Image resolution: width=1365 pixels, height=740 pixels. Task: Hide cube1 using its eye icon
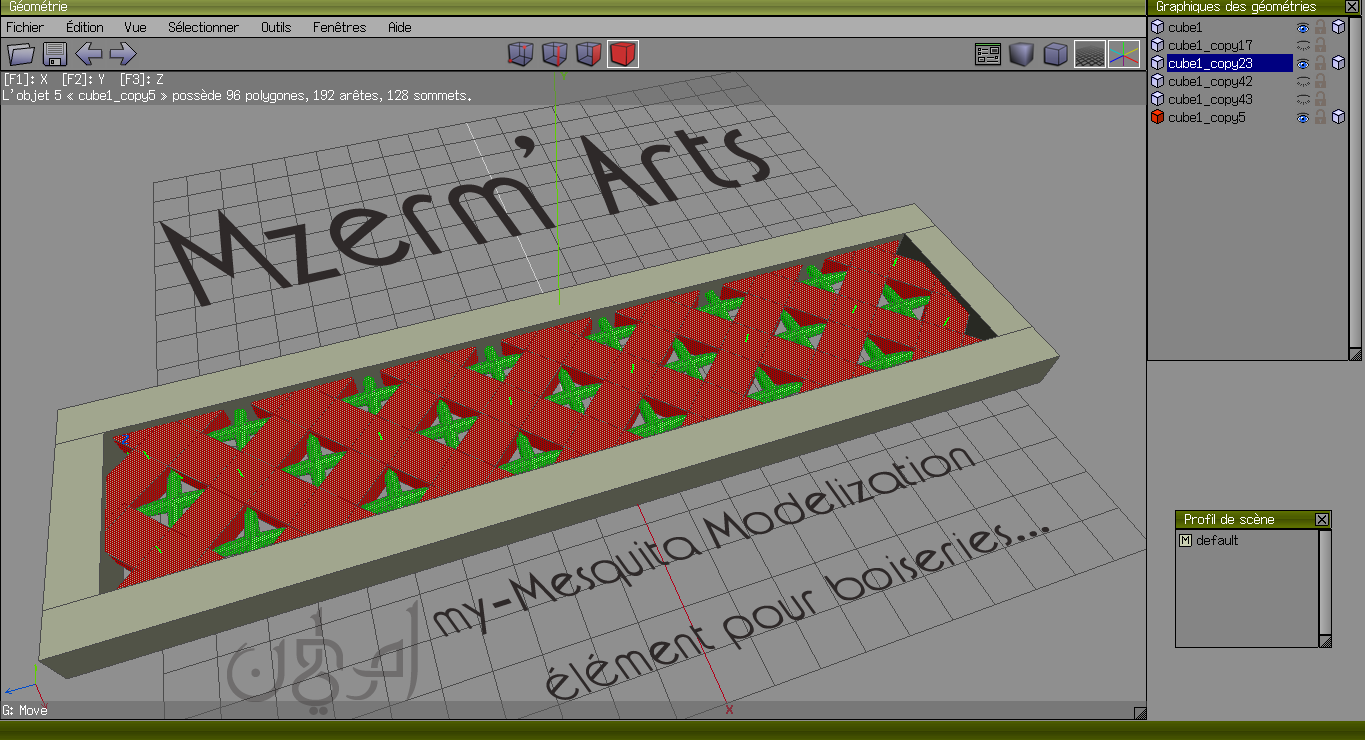tap(1303, 28)
